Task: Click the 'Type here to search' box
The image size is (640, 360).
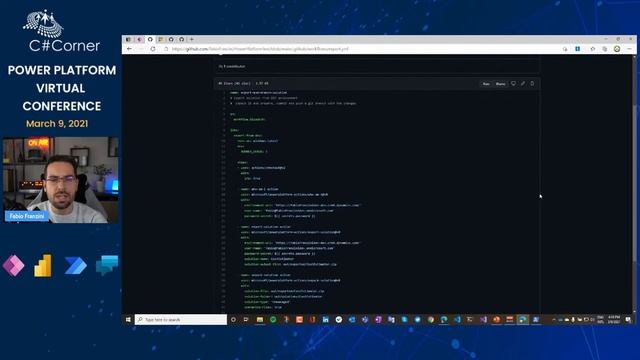Action: click(181, 320)
